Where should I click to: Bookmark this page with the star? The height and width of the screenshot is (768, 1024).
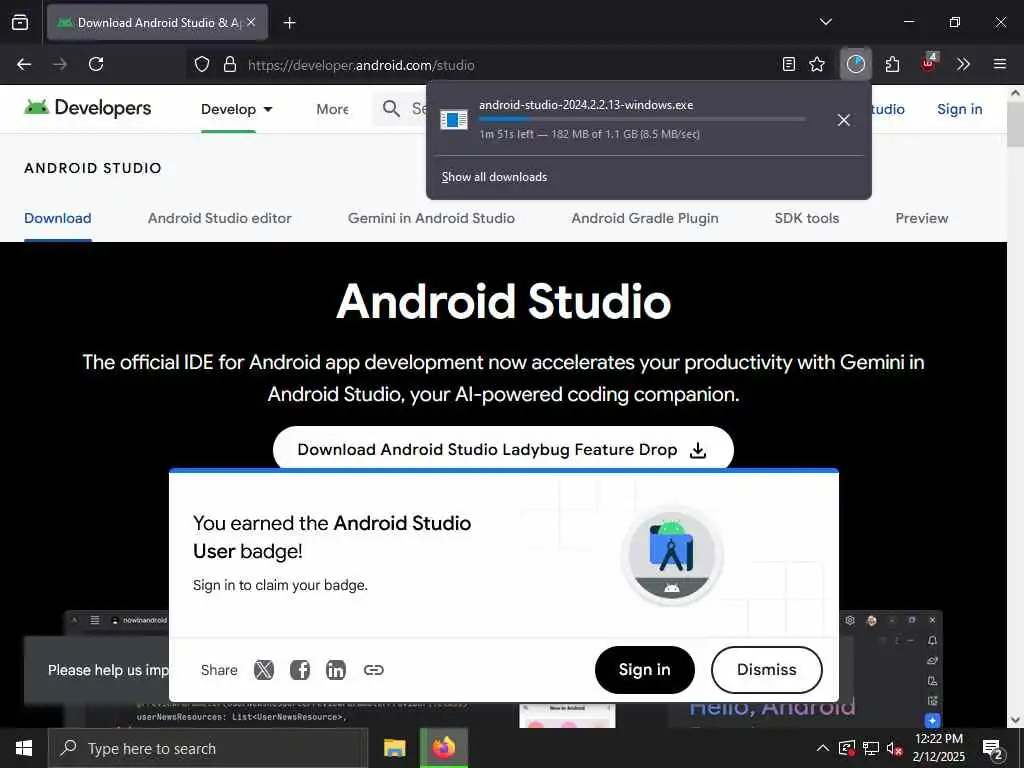pos(816,64)
